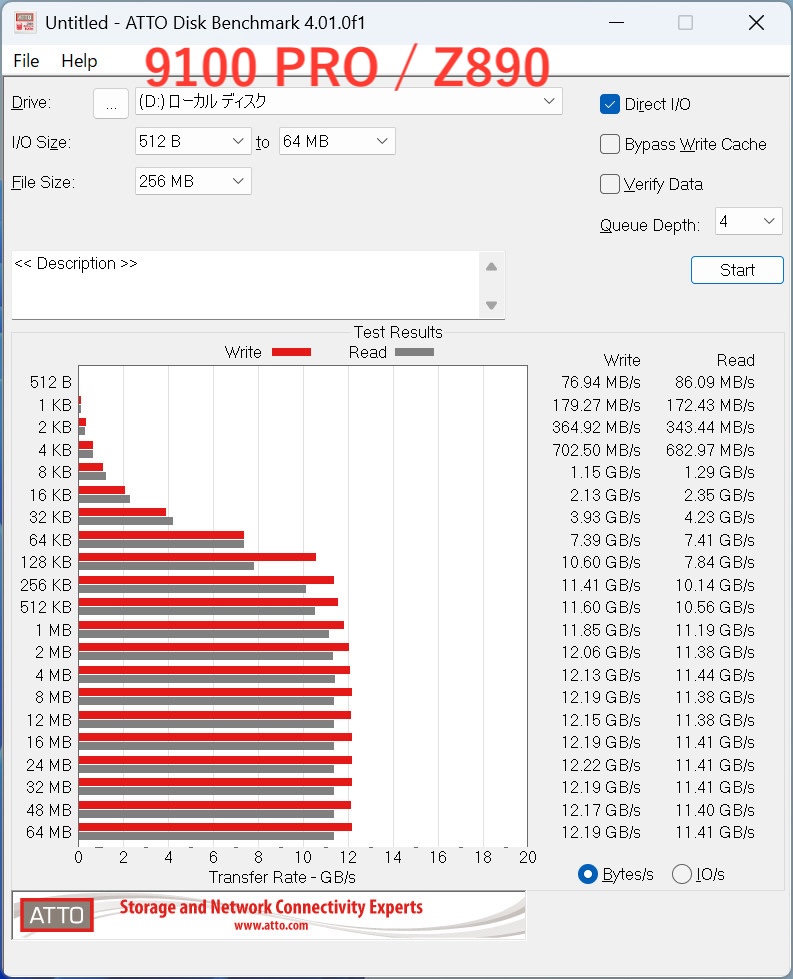This screenshot has height=979, width=793.
Task: Select the IO/s radio button
Action: click(682, 874)
